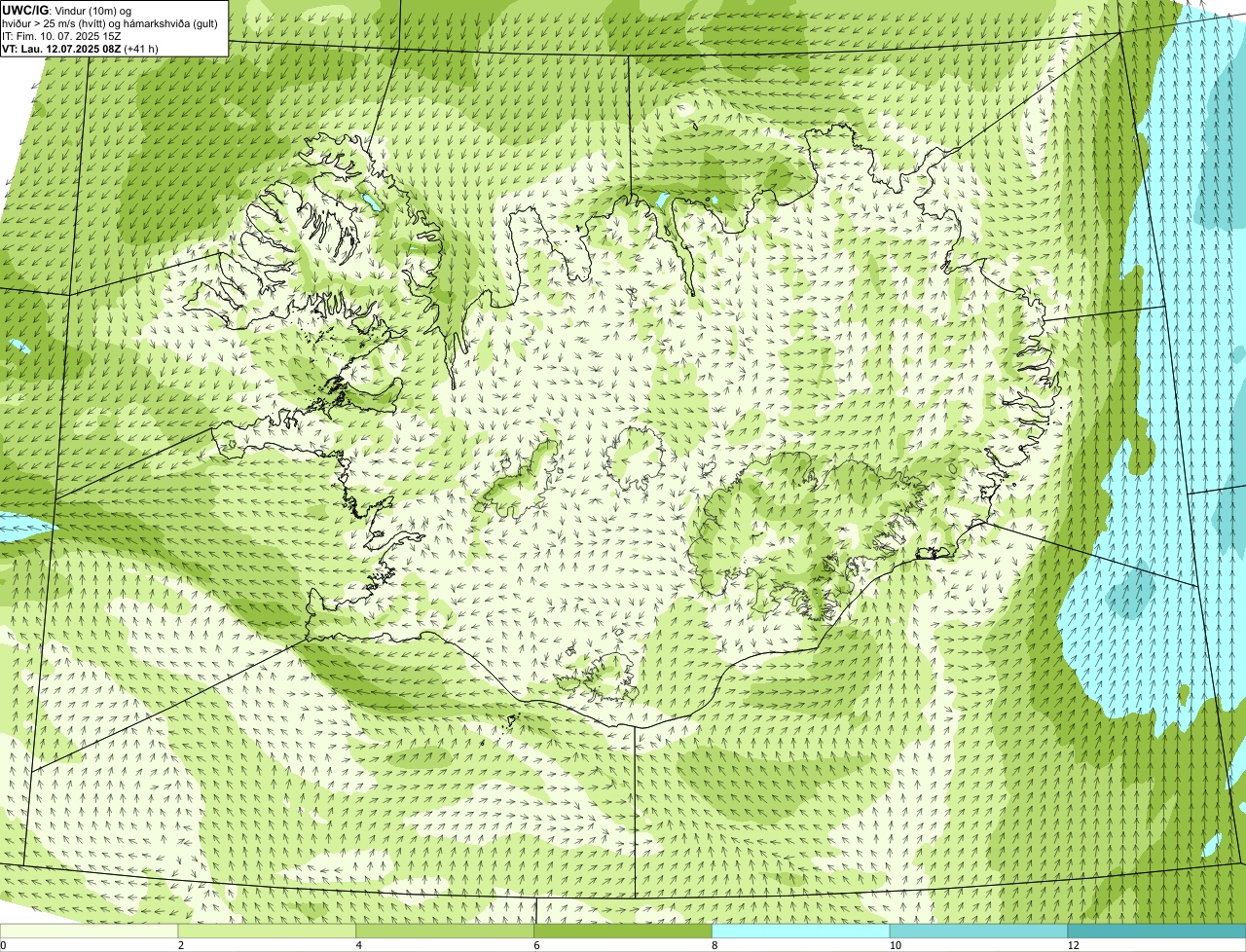Click the teal legend swatch above 12 m/s
Screen dimensions: 1246x952
click(x=1157, y=932)
